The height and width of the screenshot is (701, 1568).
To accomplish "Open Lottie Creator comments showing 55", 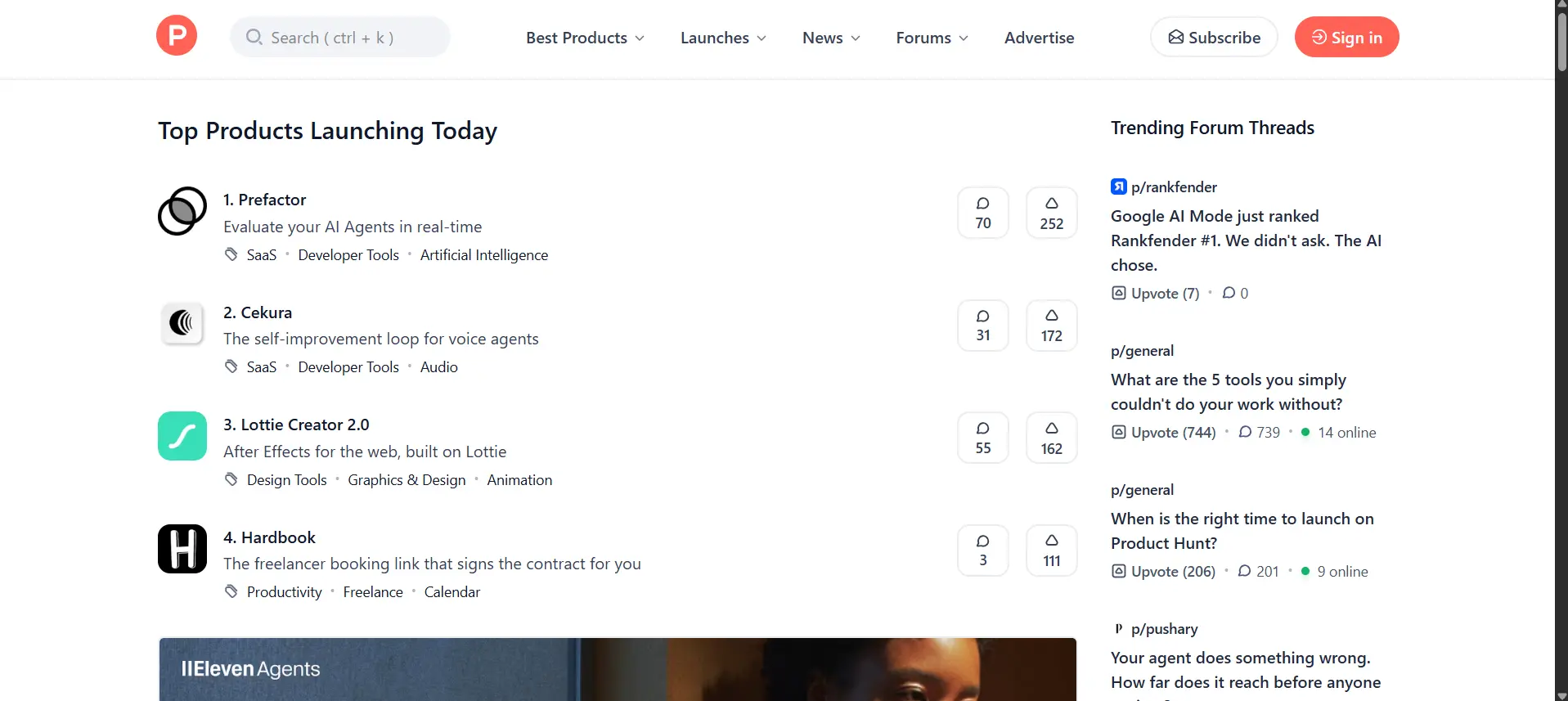I will (983, 438).
